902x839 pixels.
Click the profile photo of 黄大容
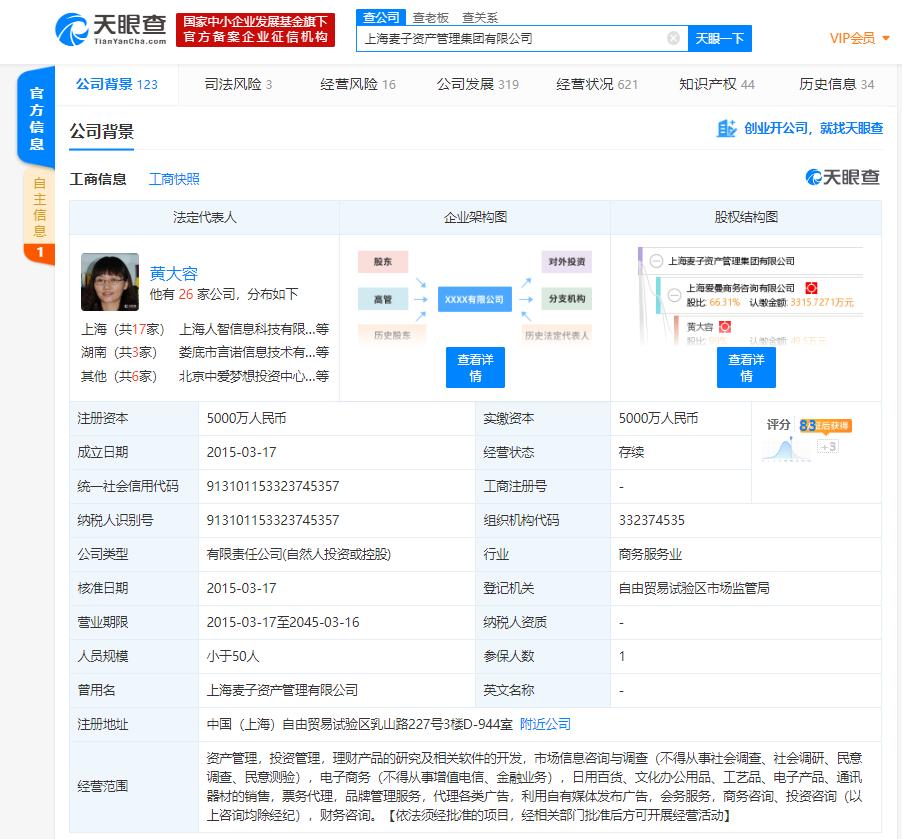click(110, 282)
